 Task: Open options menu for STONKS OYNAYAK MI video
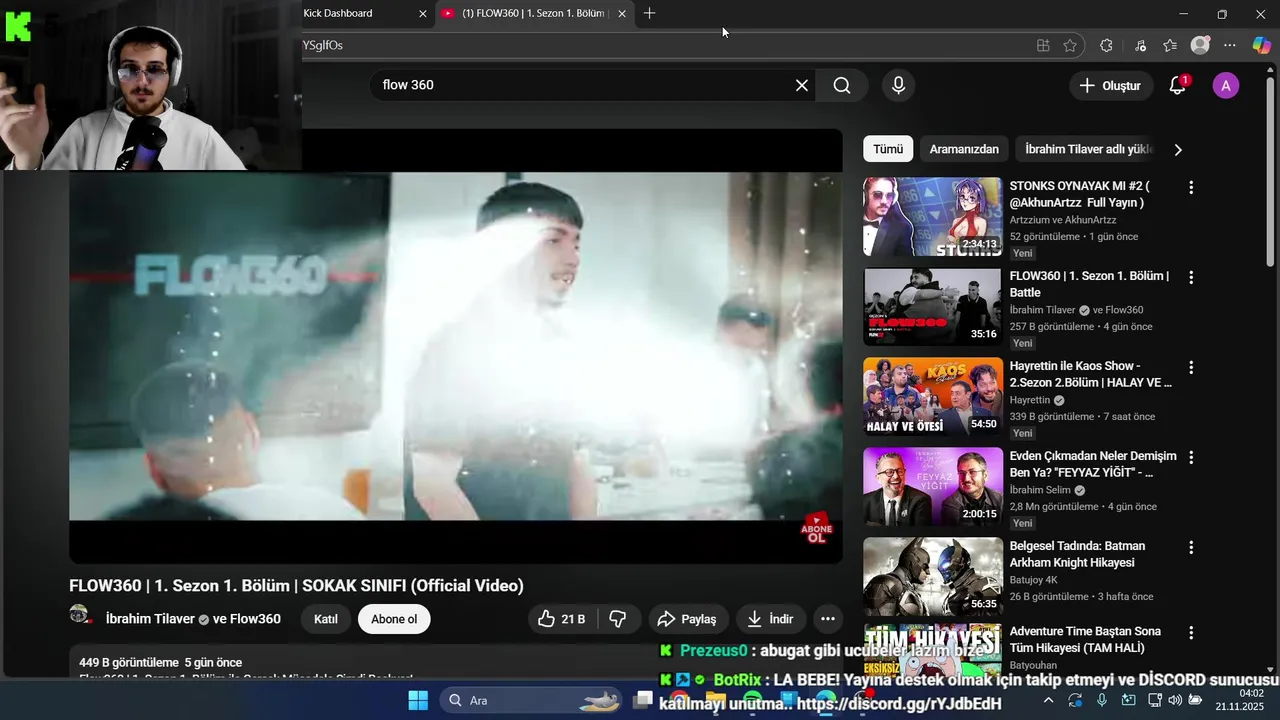point(1190,187)
